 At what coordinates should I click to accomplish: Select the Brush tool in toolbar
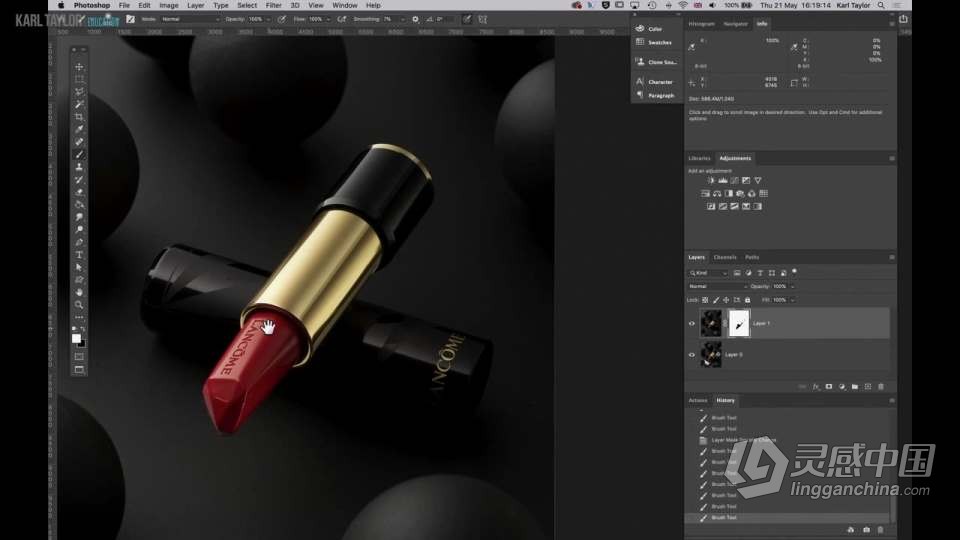click(79, 154)
